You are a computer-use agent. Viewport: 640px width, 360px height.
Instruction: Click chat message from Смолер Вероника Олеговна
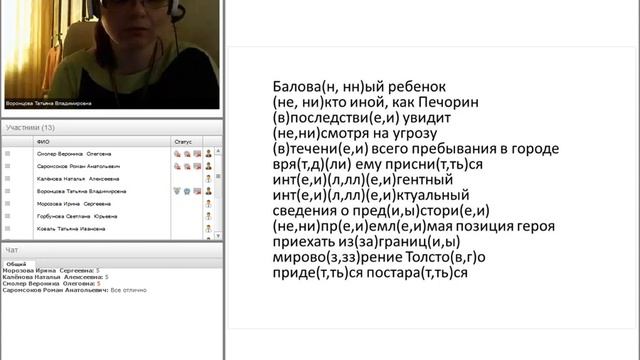coord(51,284)
